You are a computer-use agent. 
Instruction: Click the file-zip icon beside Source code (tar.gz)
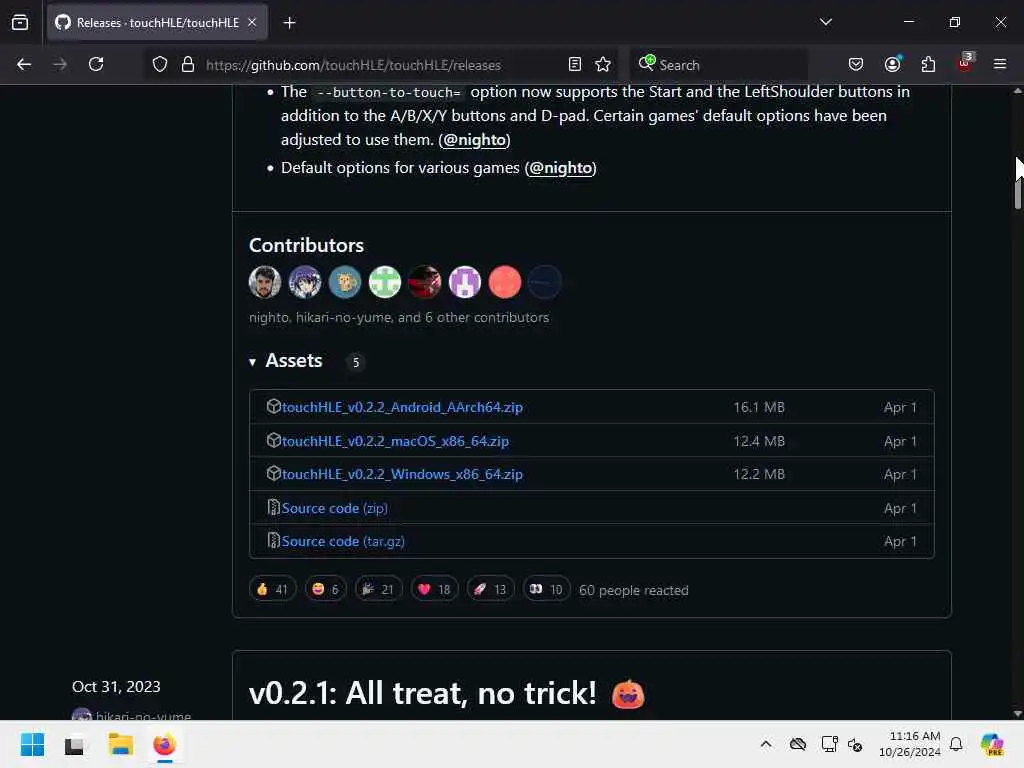[x=274, y=541]
